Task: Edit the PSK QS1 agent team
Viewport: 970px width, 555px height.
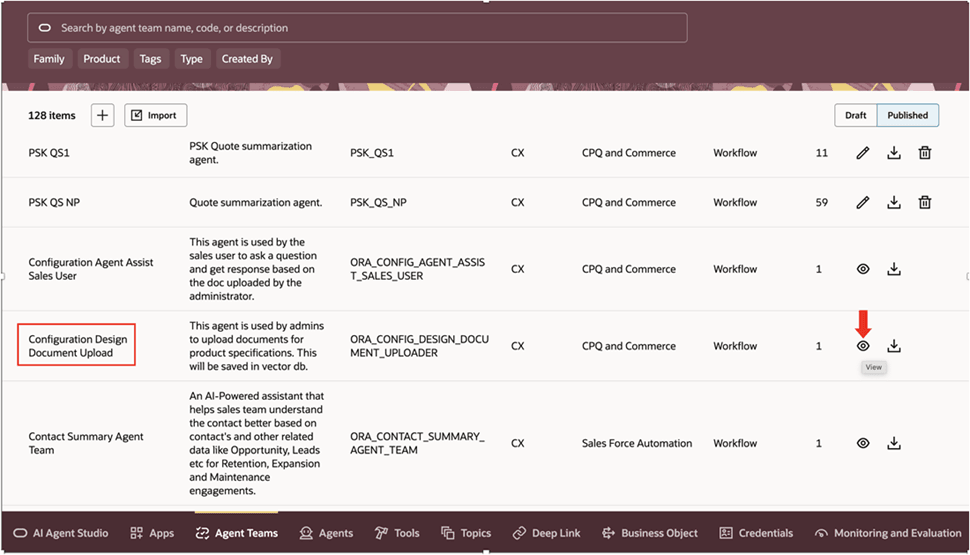Action: coord(862,153)
